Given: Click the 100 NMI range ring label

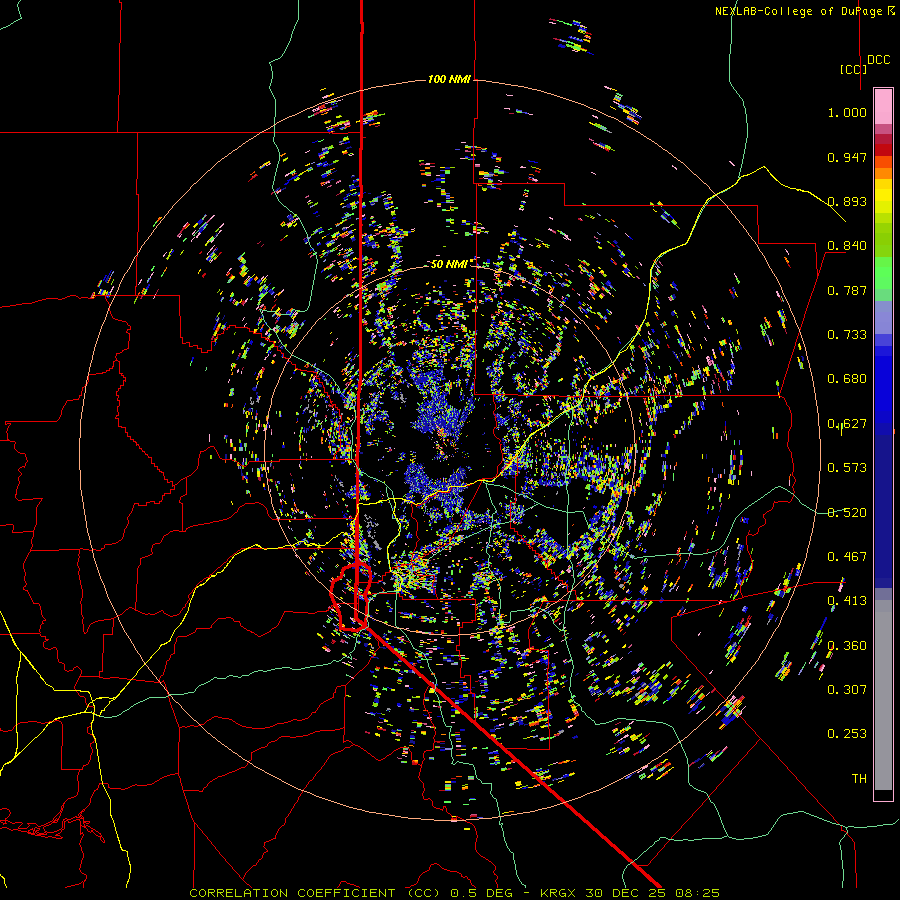Looking at the screenshot, I should (449, 79).
